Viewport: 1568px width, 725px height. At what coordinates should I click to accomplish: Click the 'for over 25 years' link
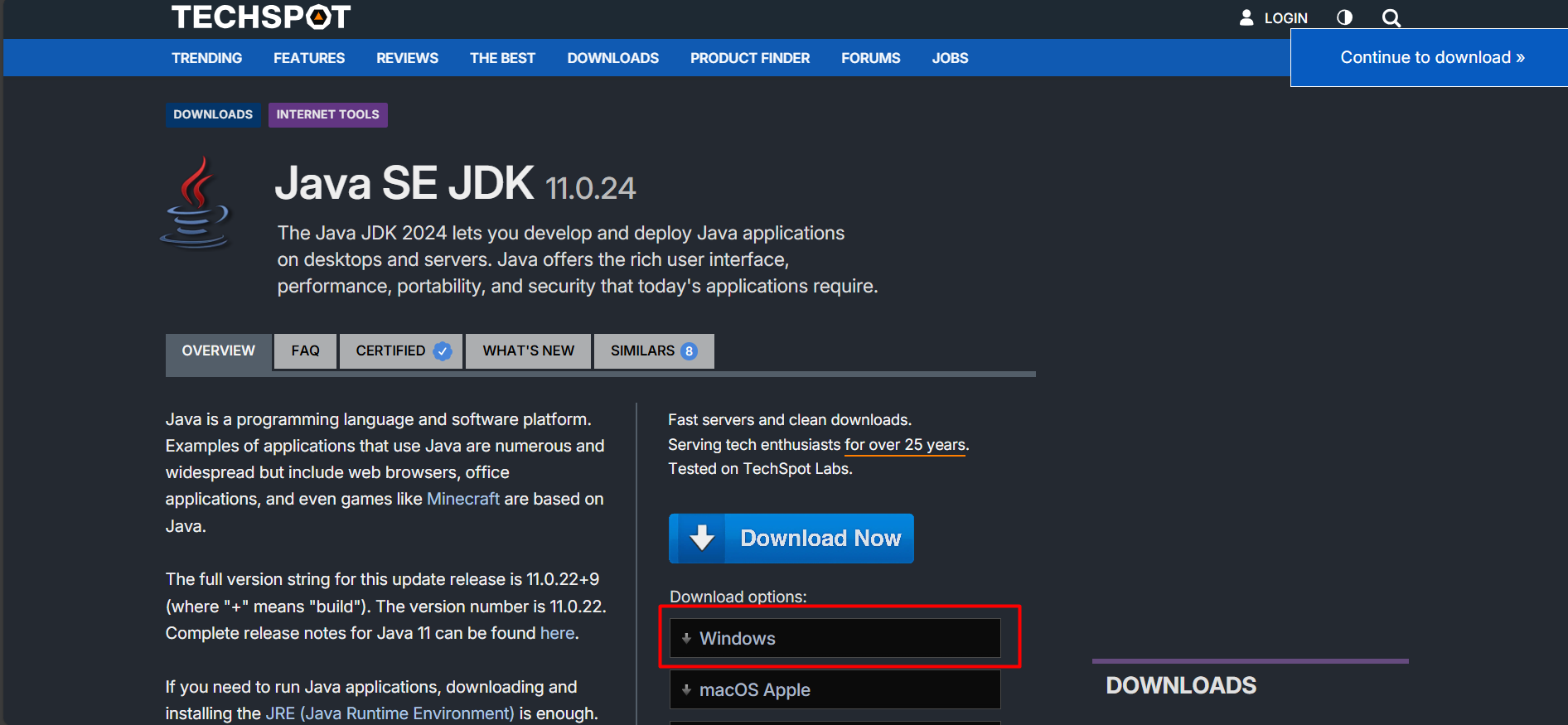905,445
